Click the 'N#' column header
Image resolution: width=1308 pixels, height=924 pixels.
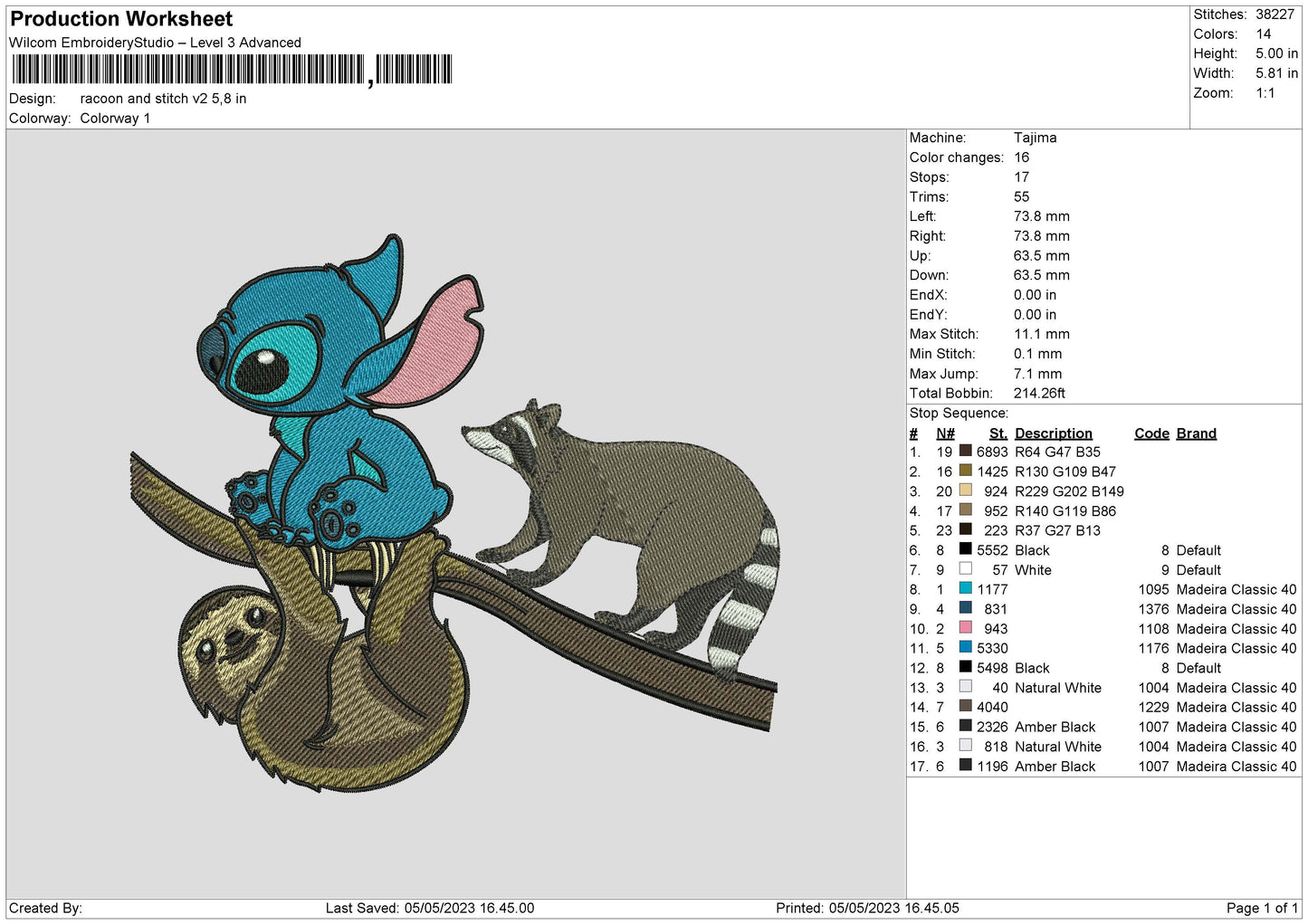[x=945, y=433]
